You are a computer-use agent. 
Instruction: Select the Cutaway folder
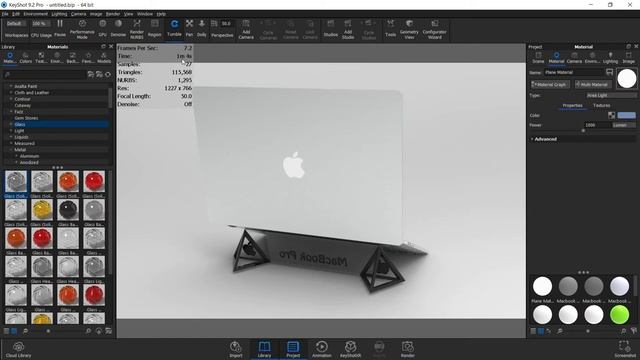tap(22, 105)
